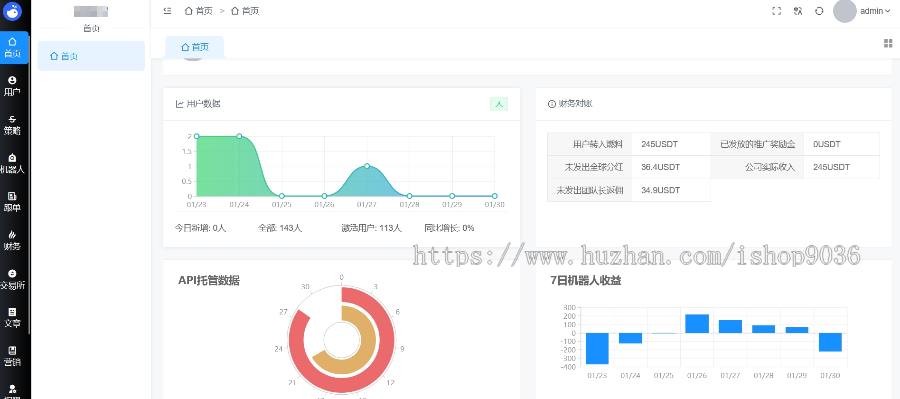Click the 同比增长: 0% statistic

pyautogui.click(x=449, y=228)
